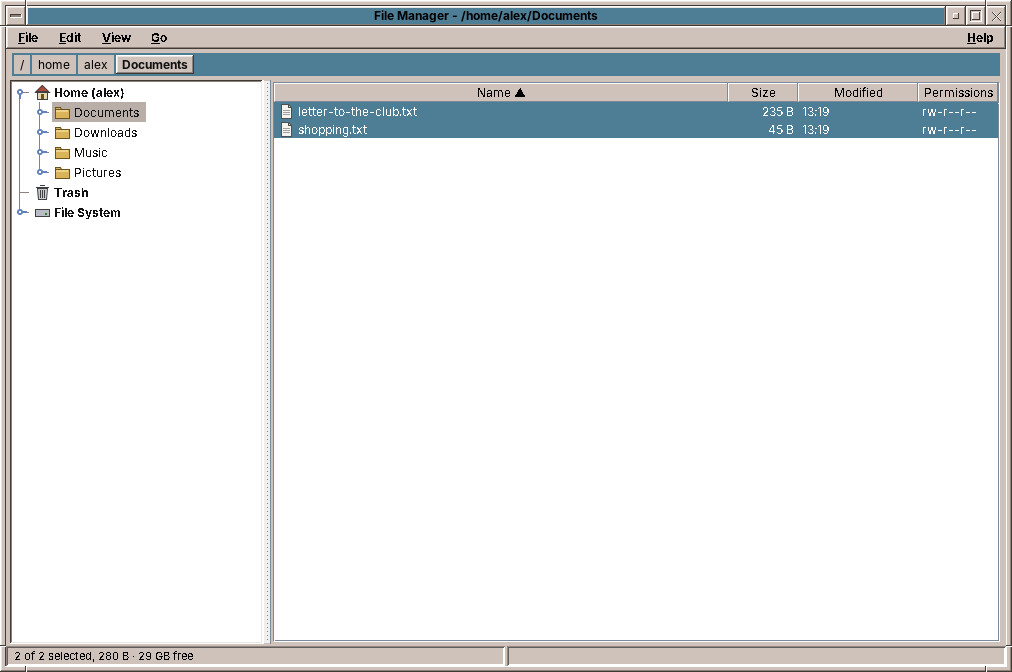1012x672 pixels.
Task: Select file name letter-to-the-club.txt
Action: pyautogui.click(x=358, y=112)
